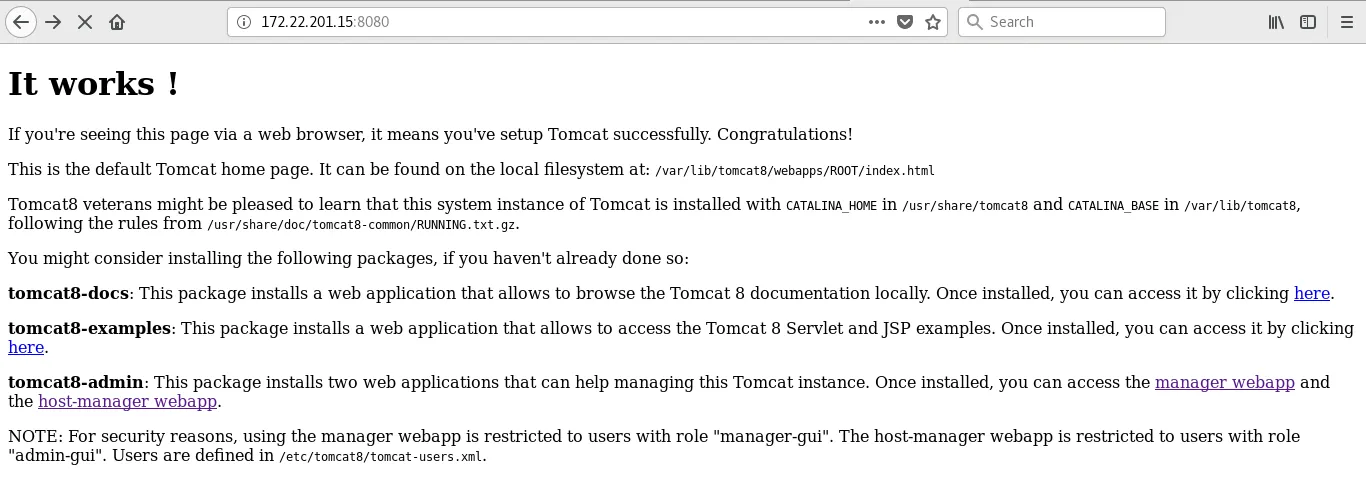The height and width of the screenshot is (489, 1366).
Task: Bookmark this page with the star
Action: [x=932, y=22]
